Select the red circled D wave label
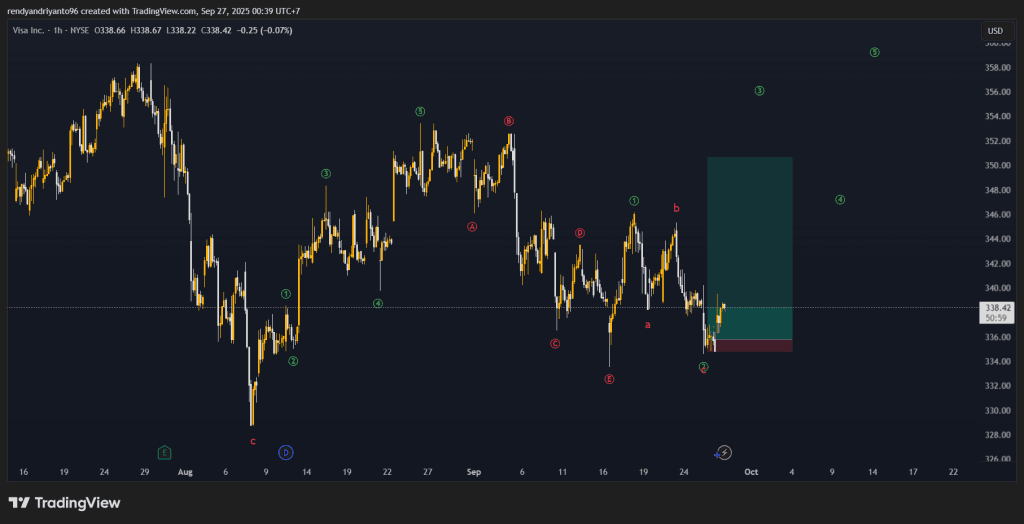 580,233
